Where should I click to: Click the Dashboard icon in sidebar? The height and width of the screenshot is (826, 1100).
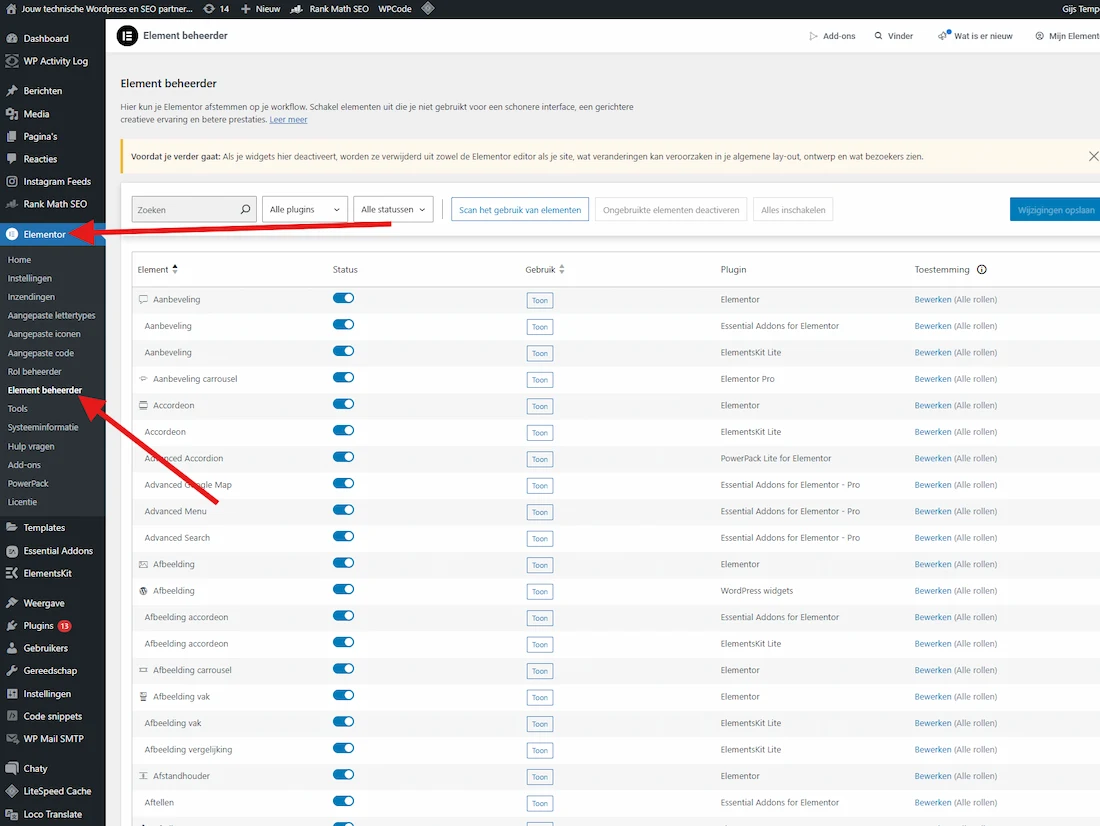click(12, 38)
